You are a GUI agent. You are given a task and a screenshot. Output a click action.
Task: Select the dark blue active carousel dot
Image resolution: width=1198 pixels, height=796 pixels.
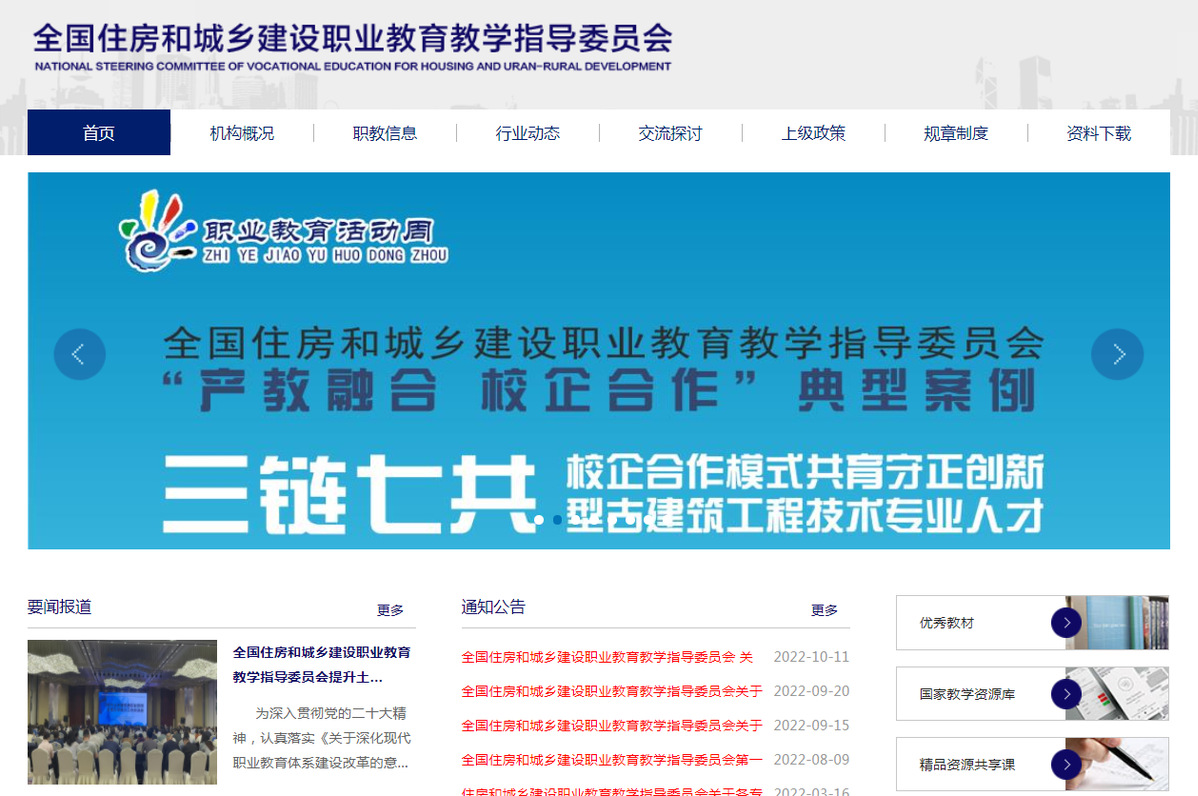tap(557, 520)
